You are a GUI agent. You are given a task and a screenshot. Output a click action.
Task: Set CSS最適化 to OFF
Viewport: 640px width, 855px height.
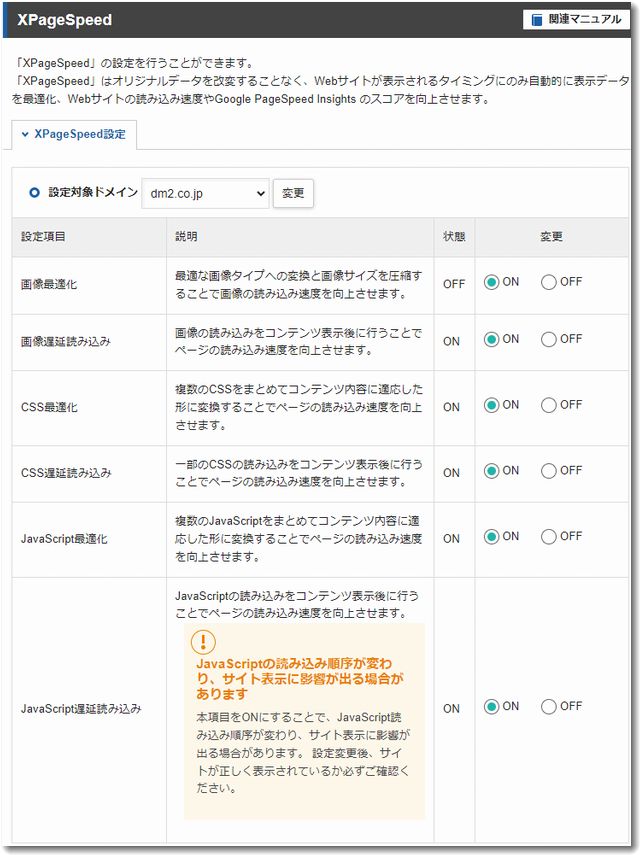548,405
